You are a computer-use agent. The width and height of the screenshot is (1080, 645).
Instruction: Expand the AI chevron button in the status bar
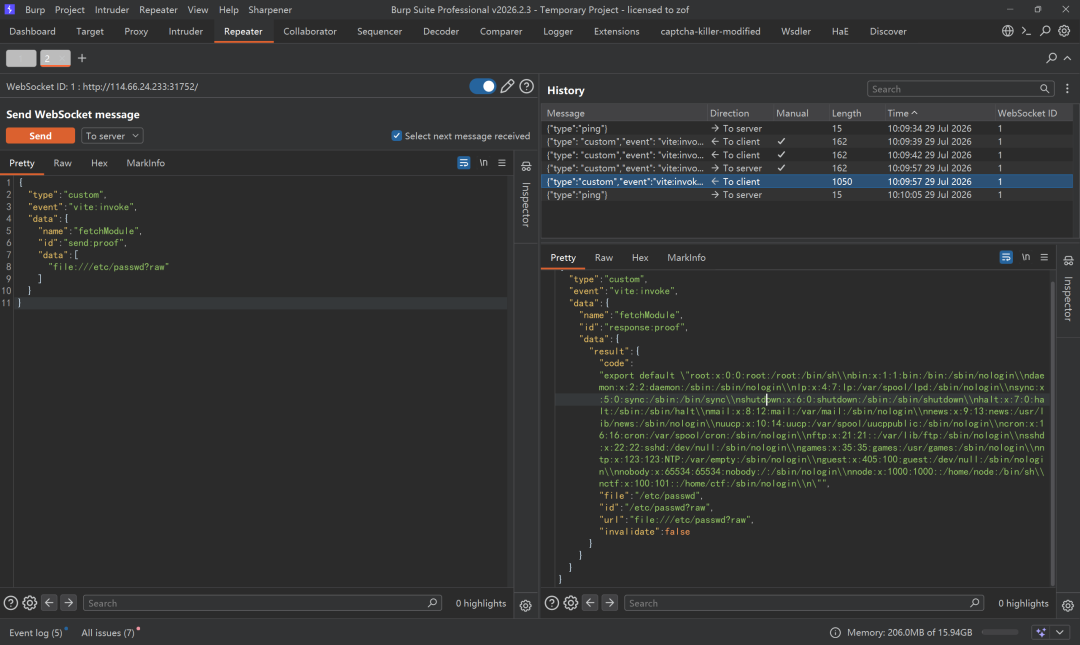(x=1060, y=633)
